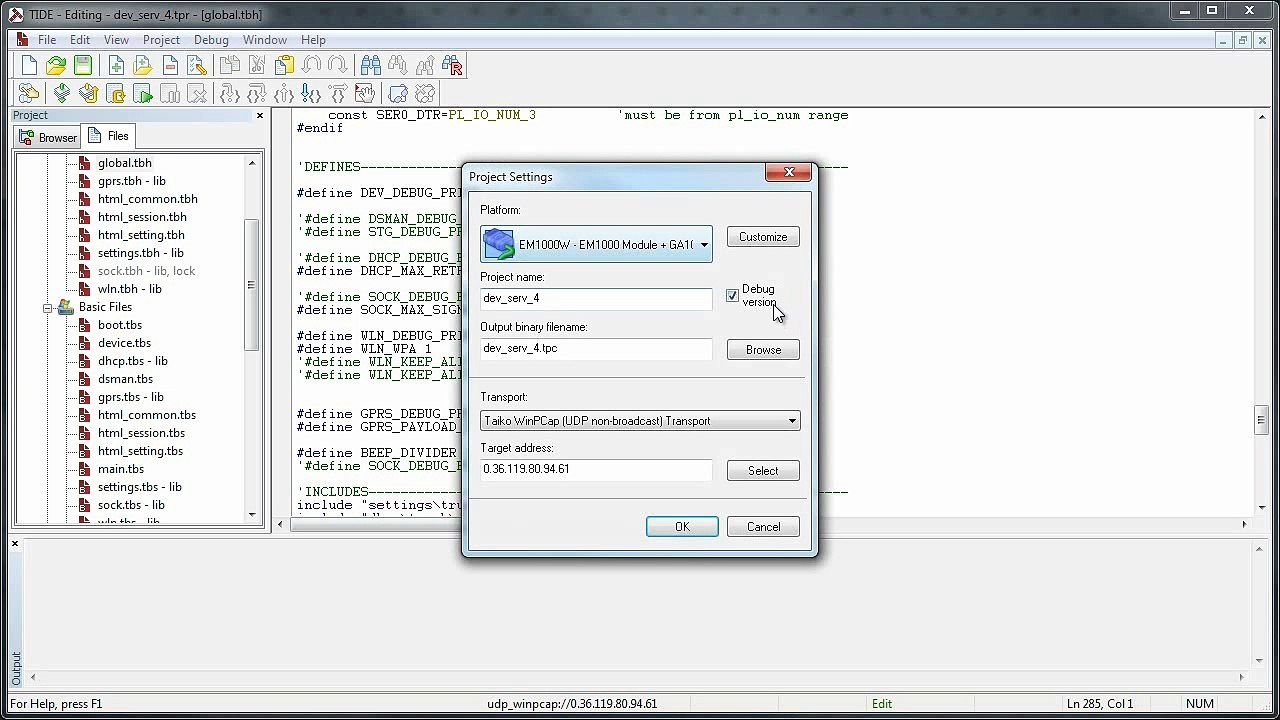The height and width of the screenshot is (720, 1280).
Task: Open the Project menu
Action: (161, 40)
